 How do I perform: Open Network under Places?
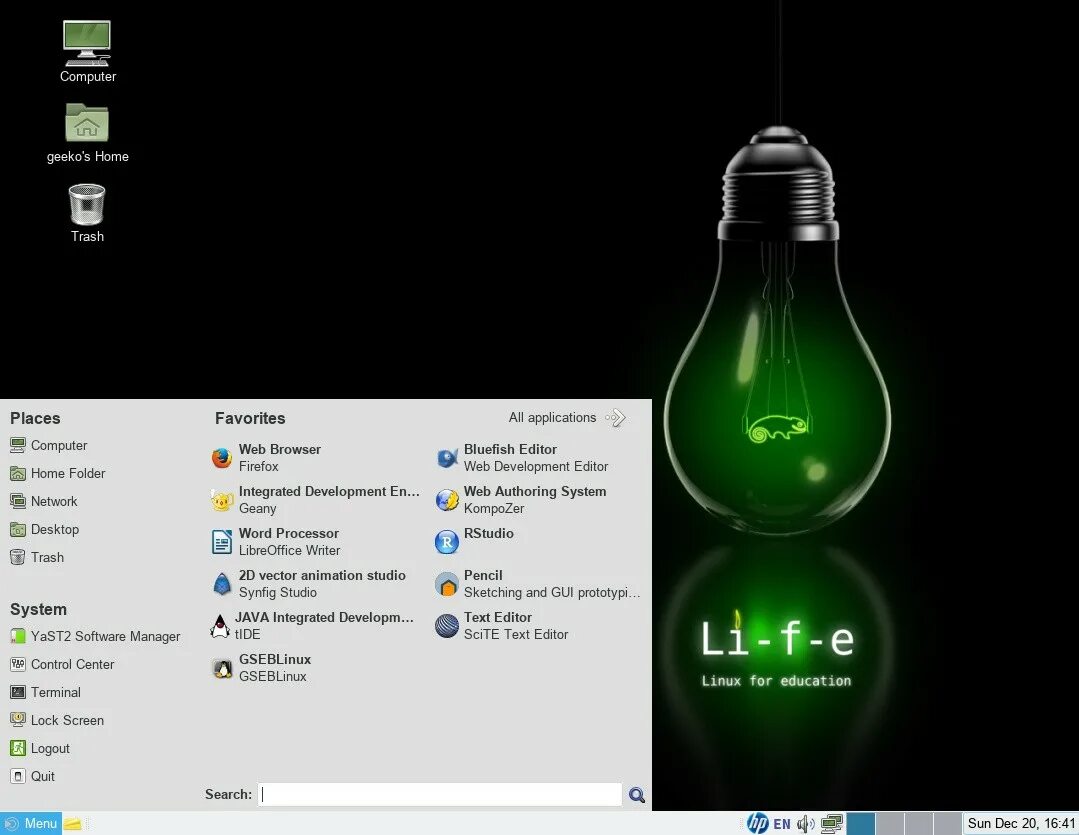click(x=43, y=501)
